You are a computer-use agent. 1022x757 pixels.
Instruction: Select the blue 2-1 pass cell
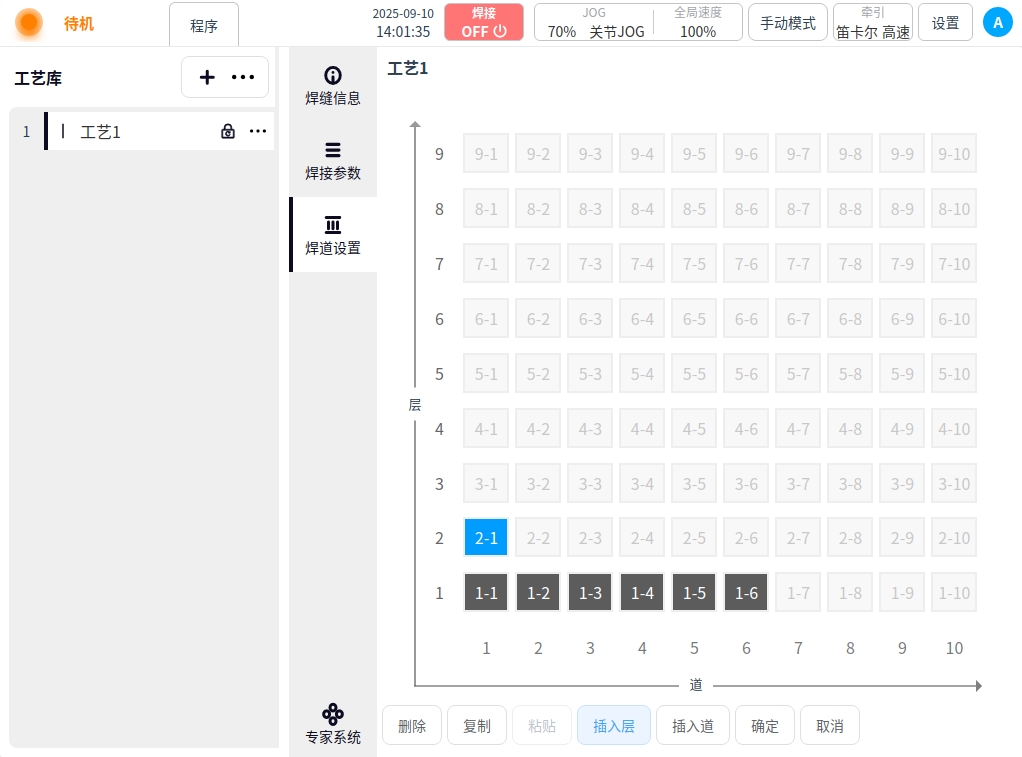(x=486, y=538)
